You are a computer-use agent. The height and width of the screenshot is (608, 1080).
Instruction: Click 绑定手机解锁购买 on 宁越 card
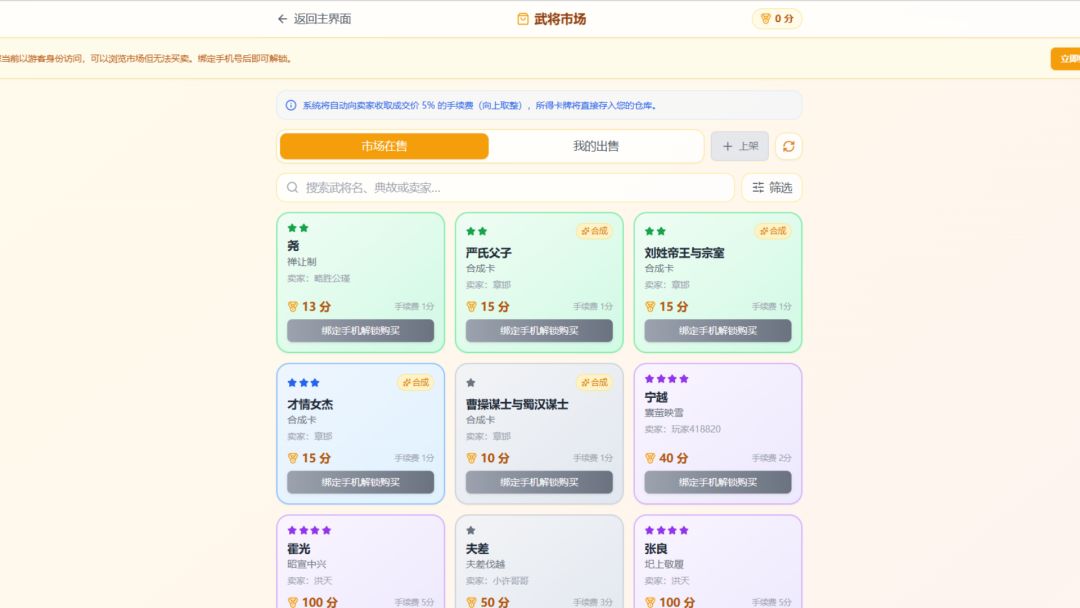(x=718, y=482)
